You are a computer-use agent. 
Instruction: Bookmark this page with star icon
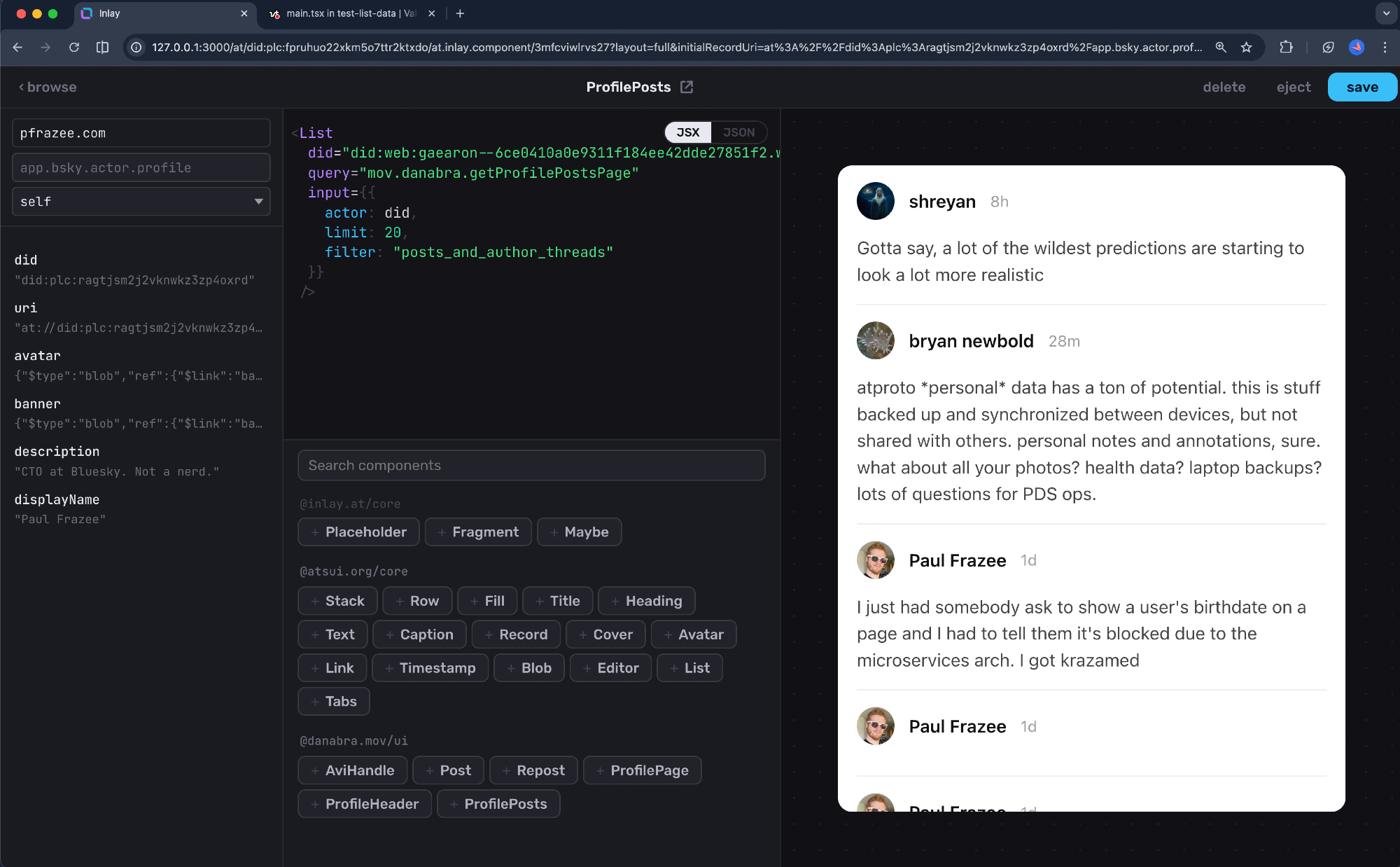coord(1246,48)
